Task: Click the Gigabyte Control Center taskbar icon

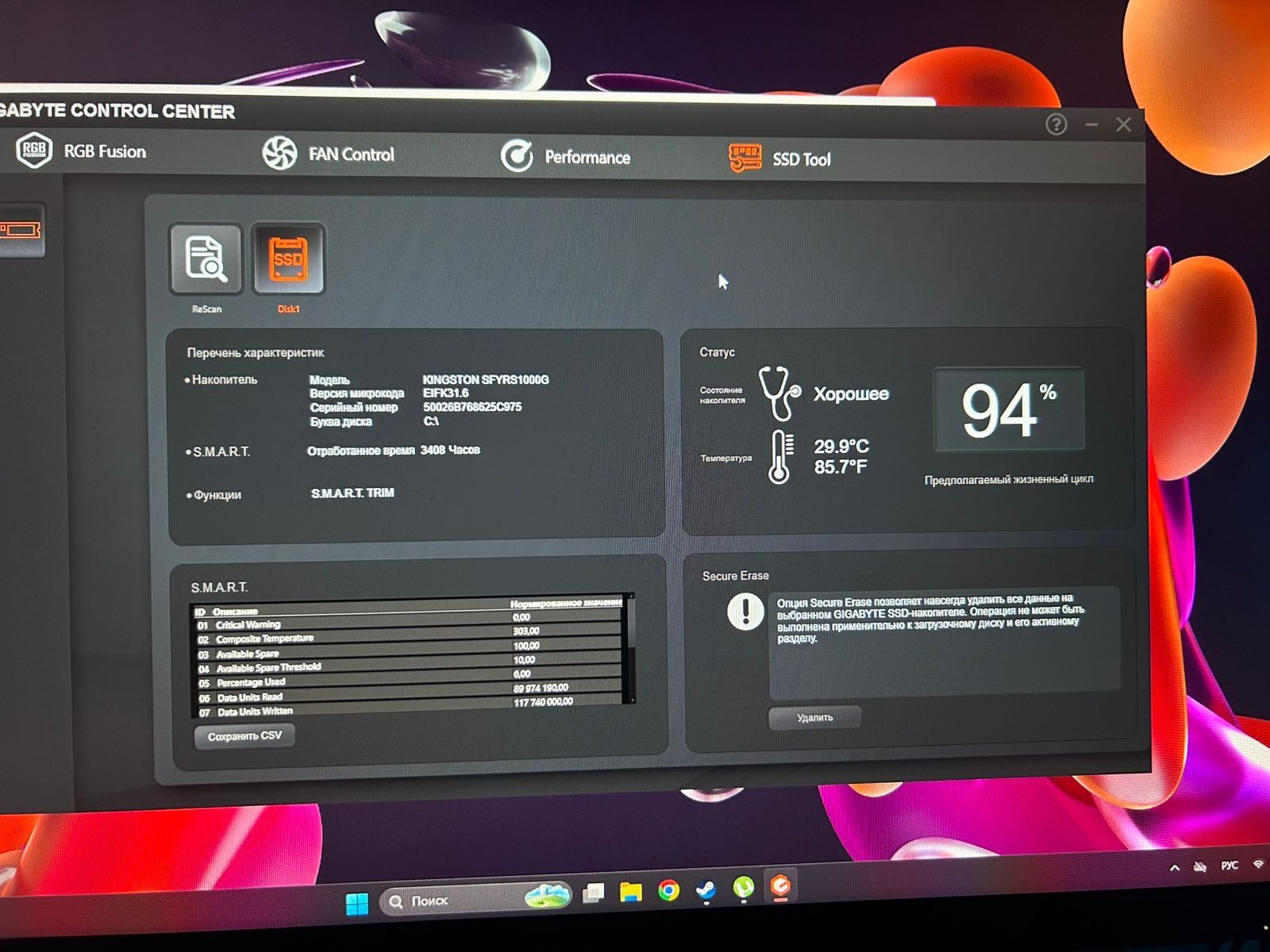Action: pos(781,885)
